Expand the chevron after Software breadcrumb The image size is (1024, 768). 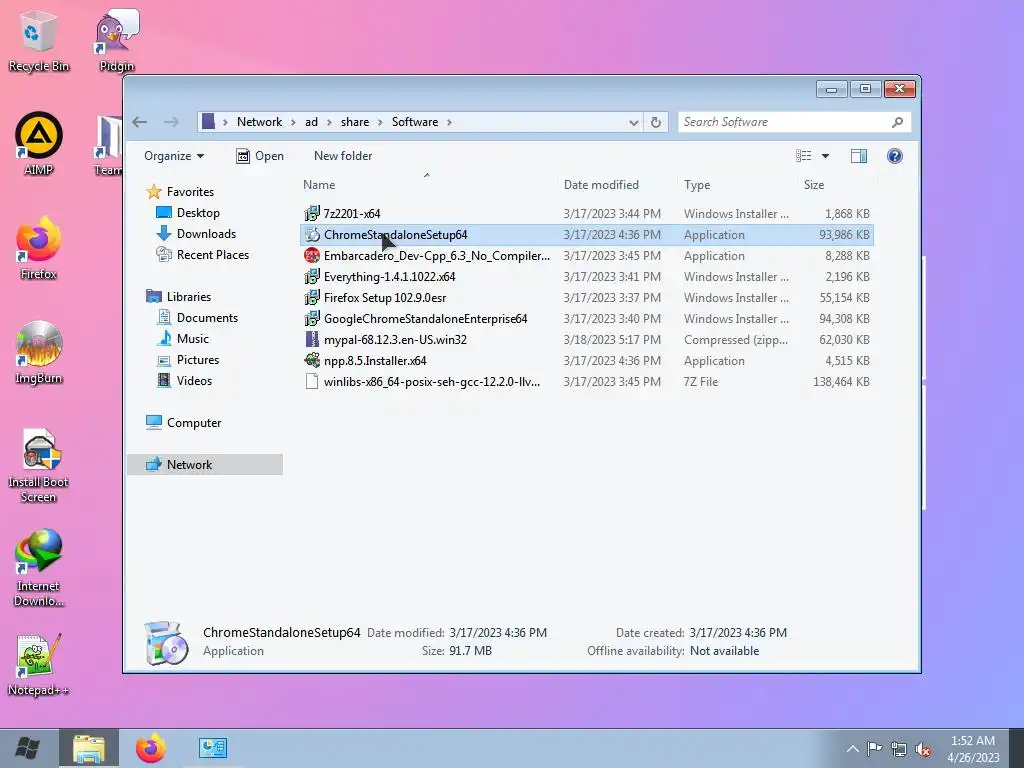[x=449, y=122]
